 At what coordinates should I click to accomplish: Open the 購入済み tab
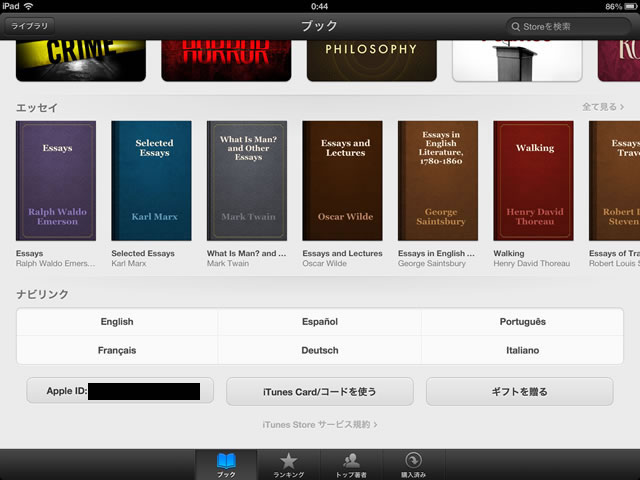(413, 465)
